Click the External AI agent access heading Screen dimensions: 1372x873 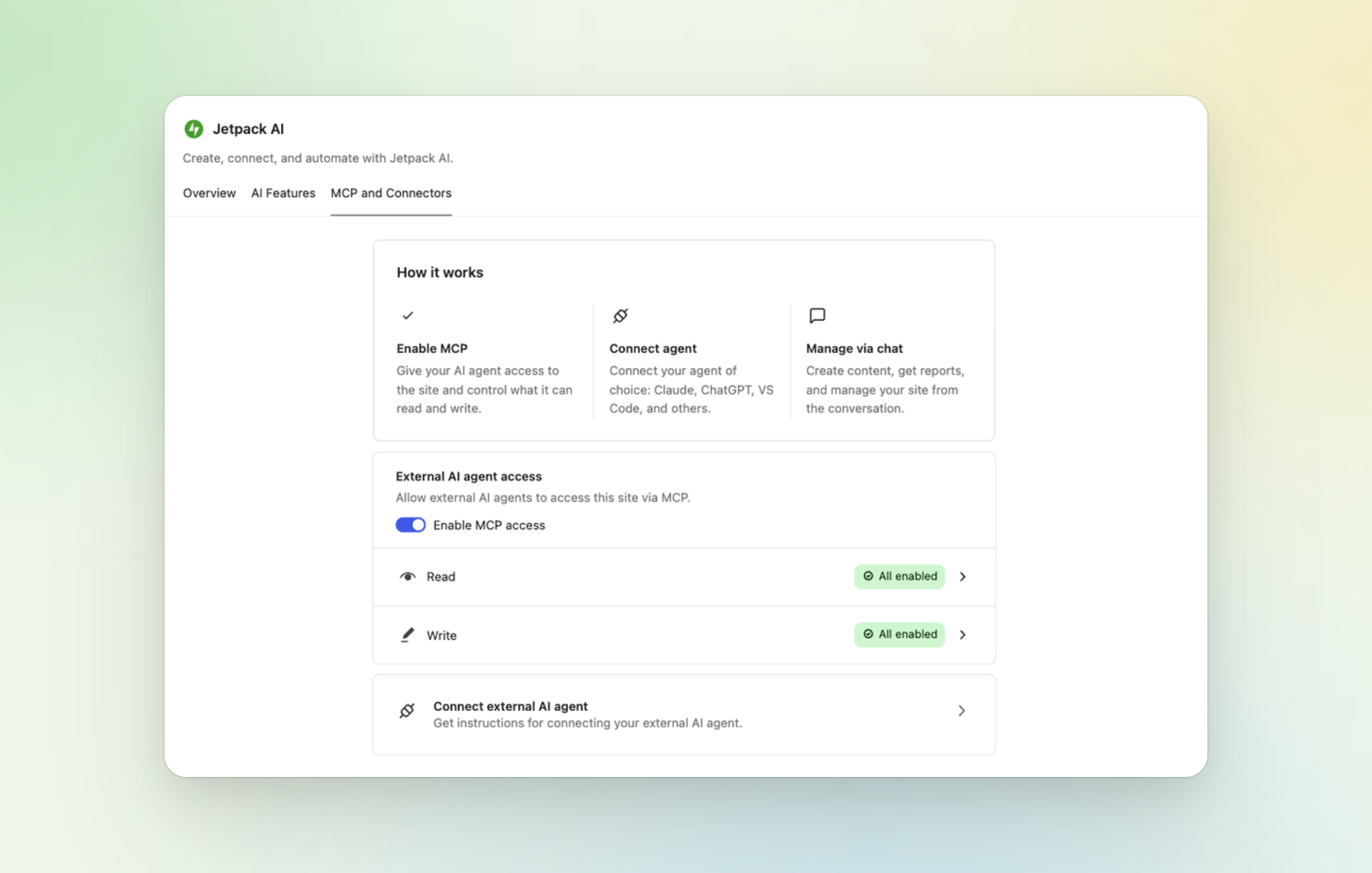(x=469, y=476)
